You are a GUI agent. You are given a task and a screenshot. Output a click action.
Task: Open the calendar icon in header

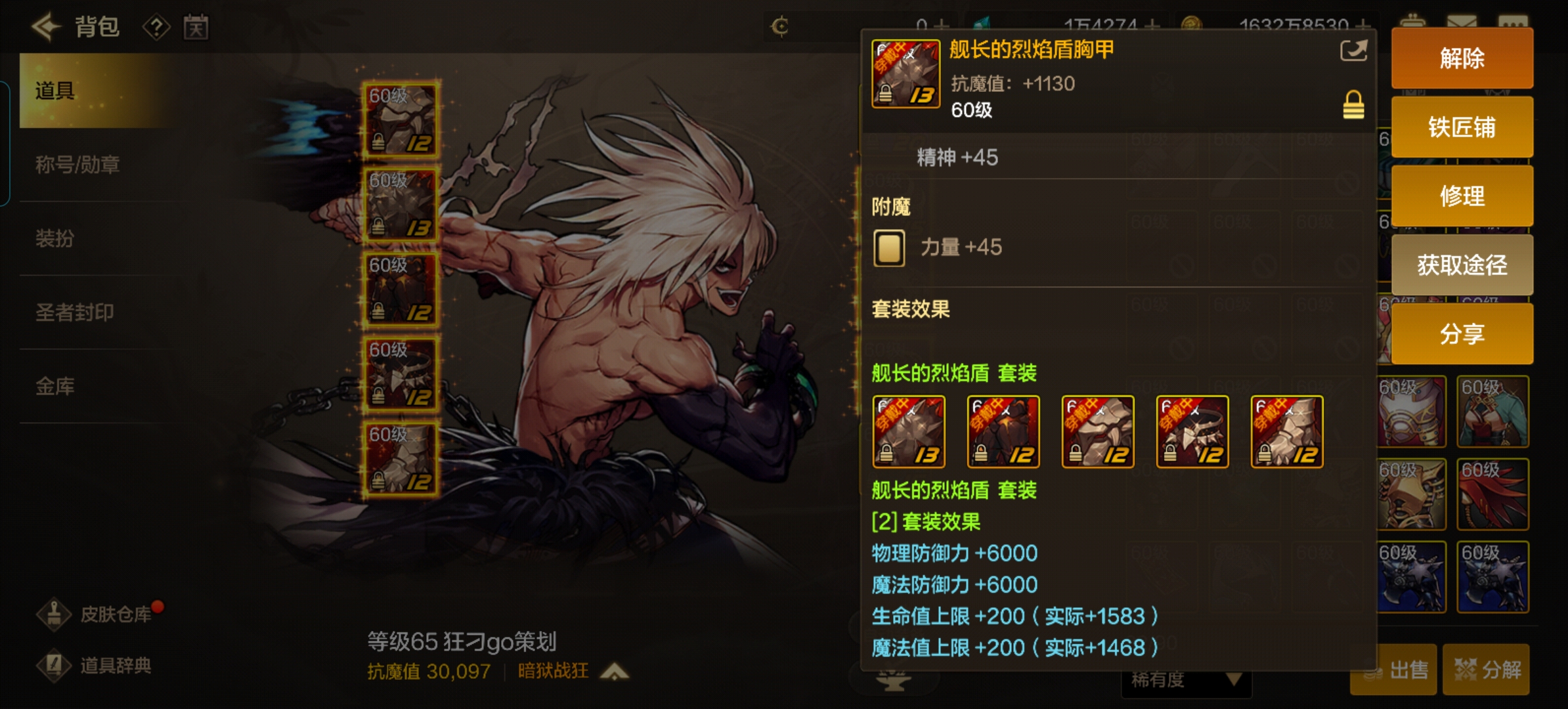click(x=196, y=27)
